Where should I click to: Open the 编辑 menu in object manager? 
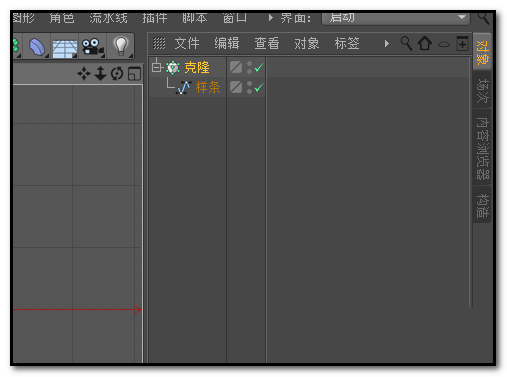click(x=227, y=43)
